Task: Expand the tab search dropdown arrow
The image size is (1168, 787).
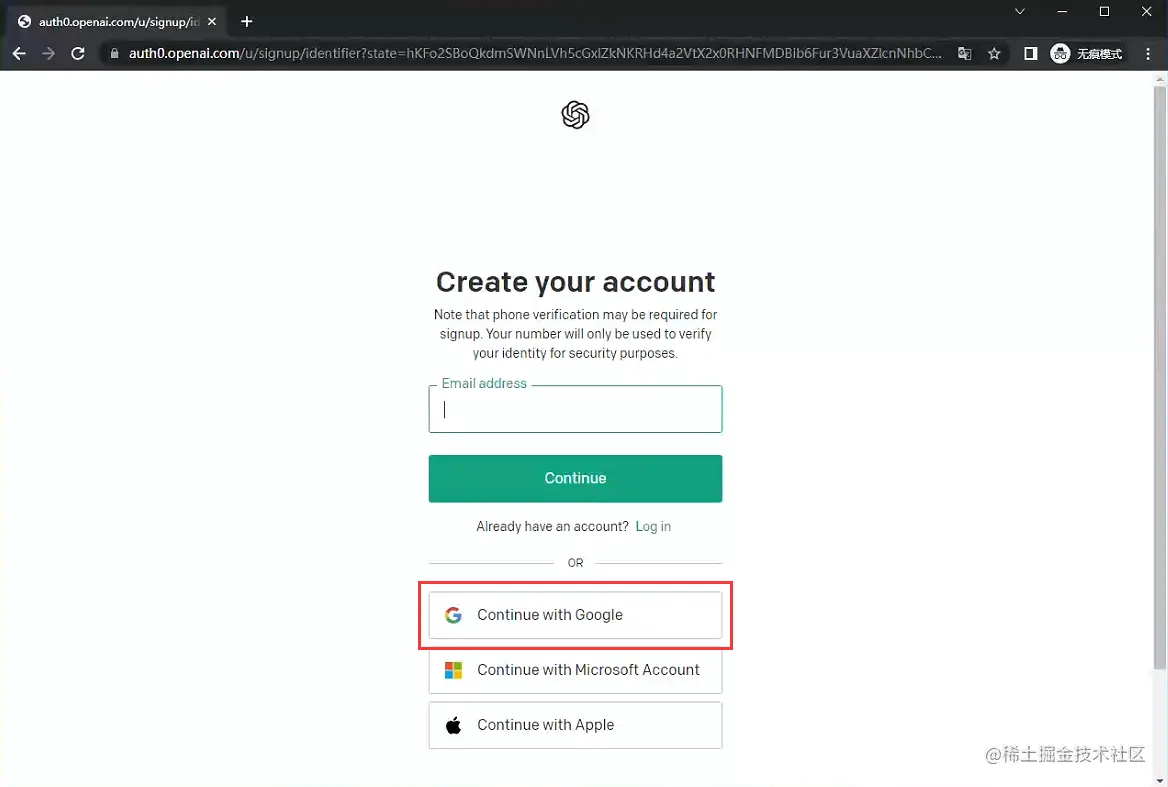Action: pos(1020,12)
